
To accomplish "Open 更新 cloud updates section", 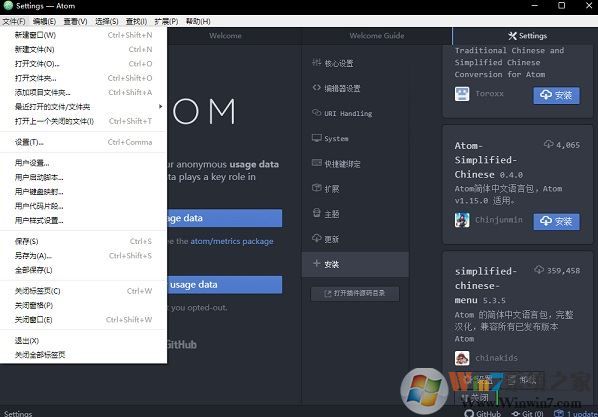I will (x=355, y=239).
